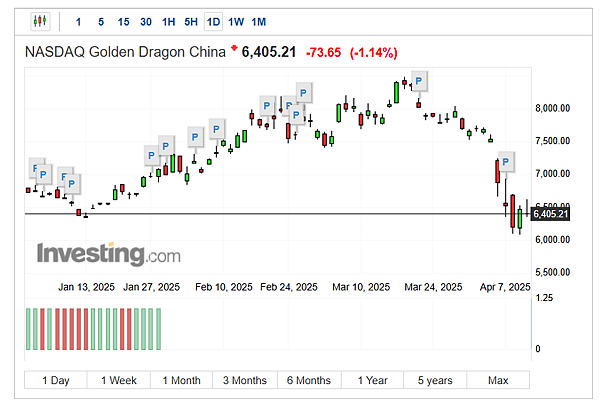Screen dimensions: 600x409
Task: Click the red down-arrow indicator beside title
Action: pos(234,48)
